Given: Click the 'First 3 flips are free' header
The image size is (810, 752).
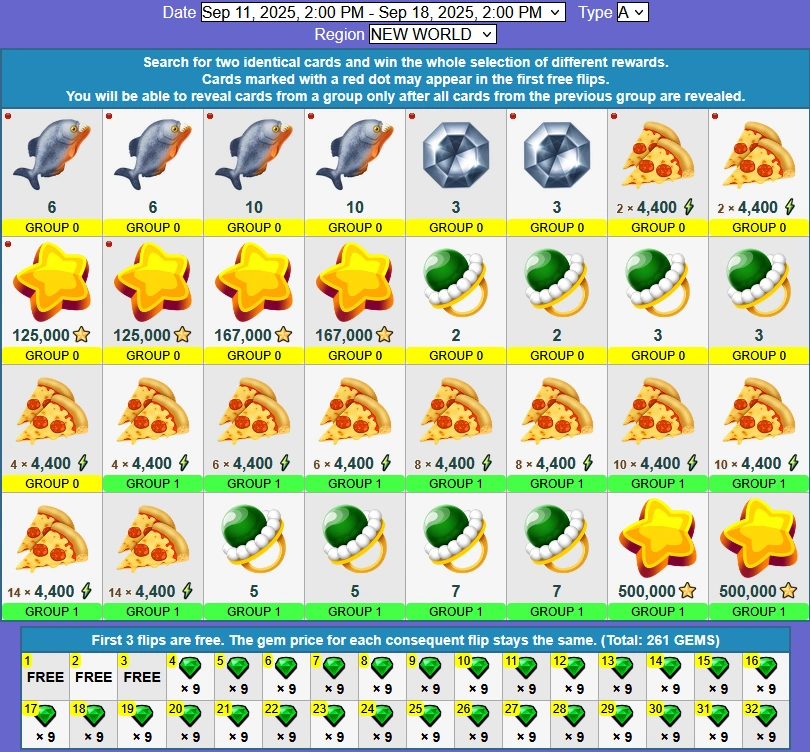Looking at the screenshot, I should tap(406, 640).
